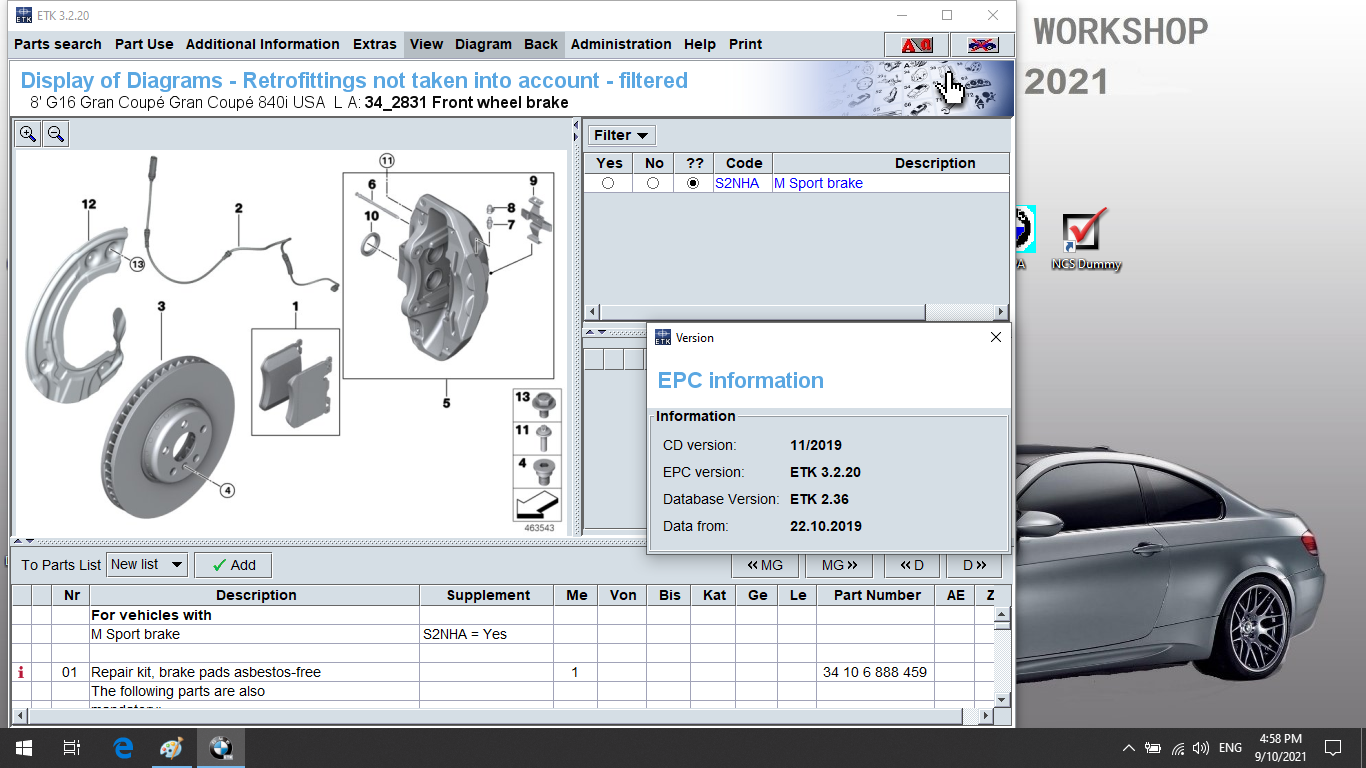
Task: Open the Diagram menu
Action: 483,44
